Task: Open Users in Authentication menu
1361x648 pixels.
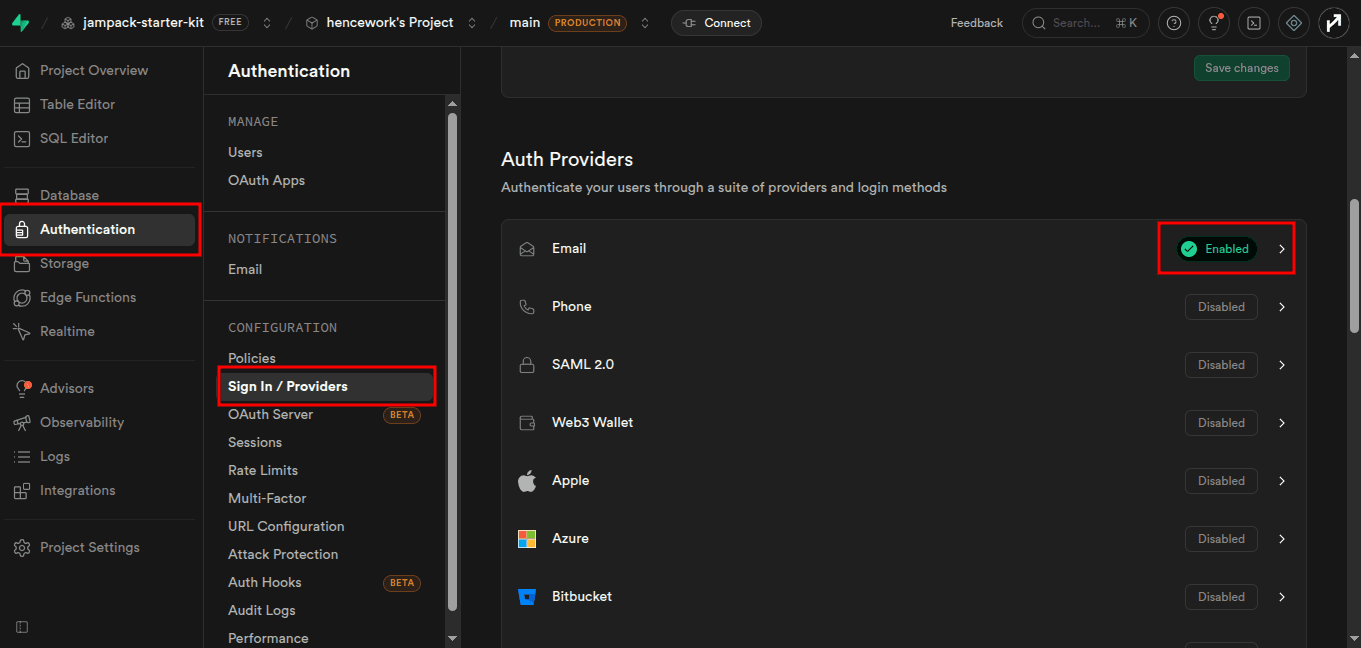Action: click(x=245, y=153)
